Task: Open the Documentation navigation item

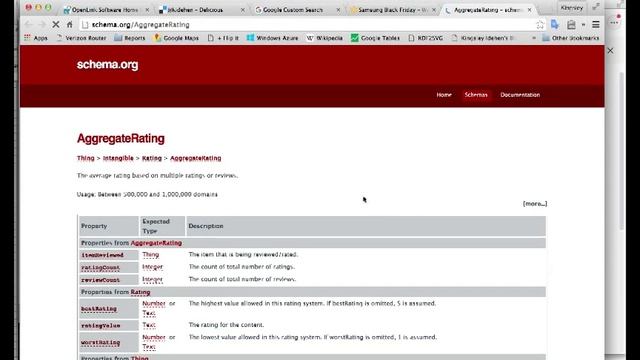Action: 520,95
